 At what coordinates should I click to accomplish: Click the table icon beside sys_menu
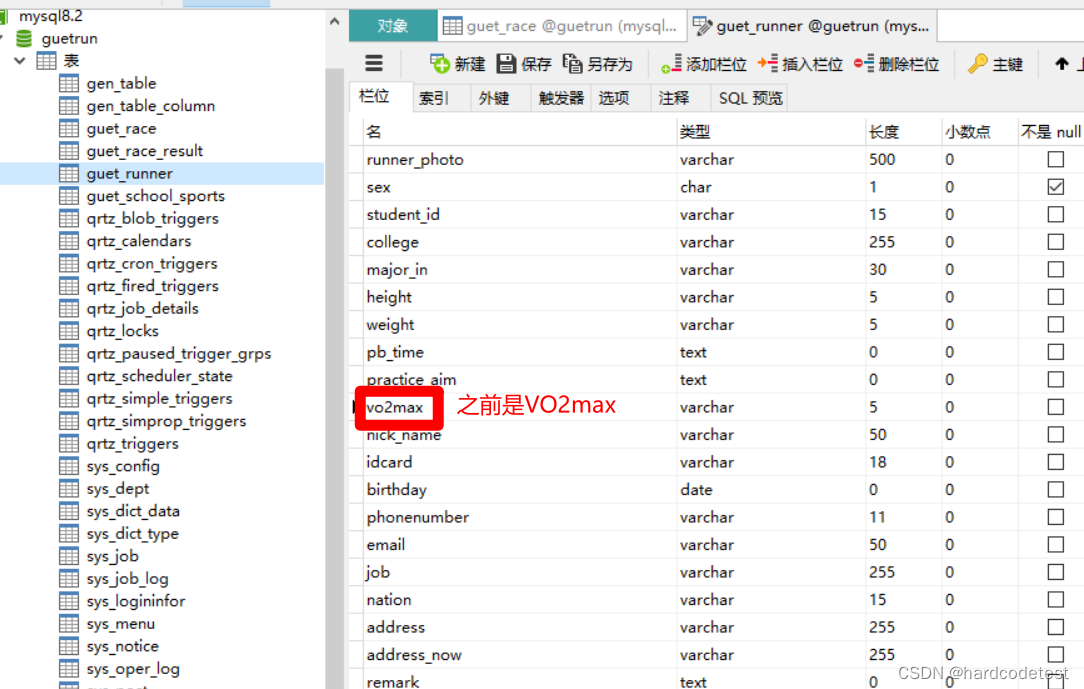click(69, 623)
